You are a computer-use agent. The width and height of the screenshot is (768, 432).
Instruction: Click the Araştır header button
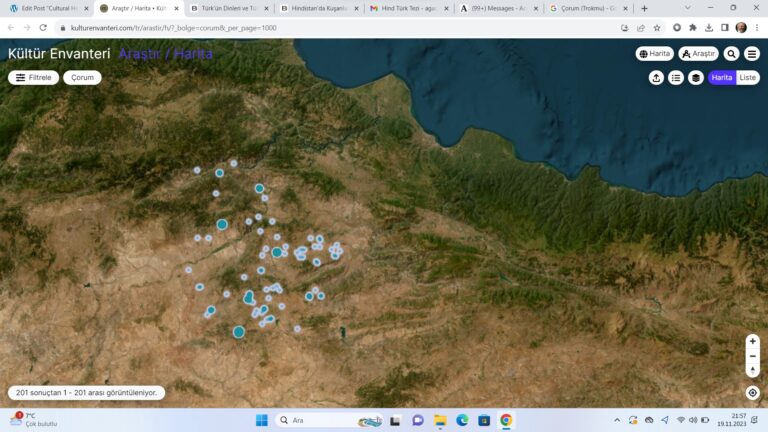click(x=698, y=54)
